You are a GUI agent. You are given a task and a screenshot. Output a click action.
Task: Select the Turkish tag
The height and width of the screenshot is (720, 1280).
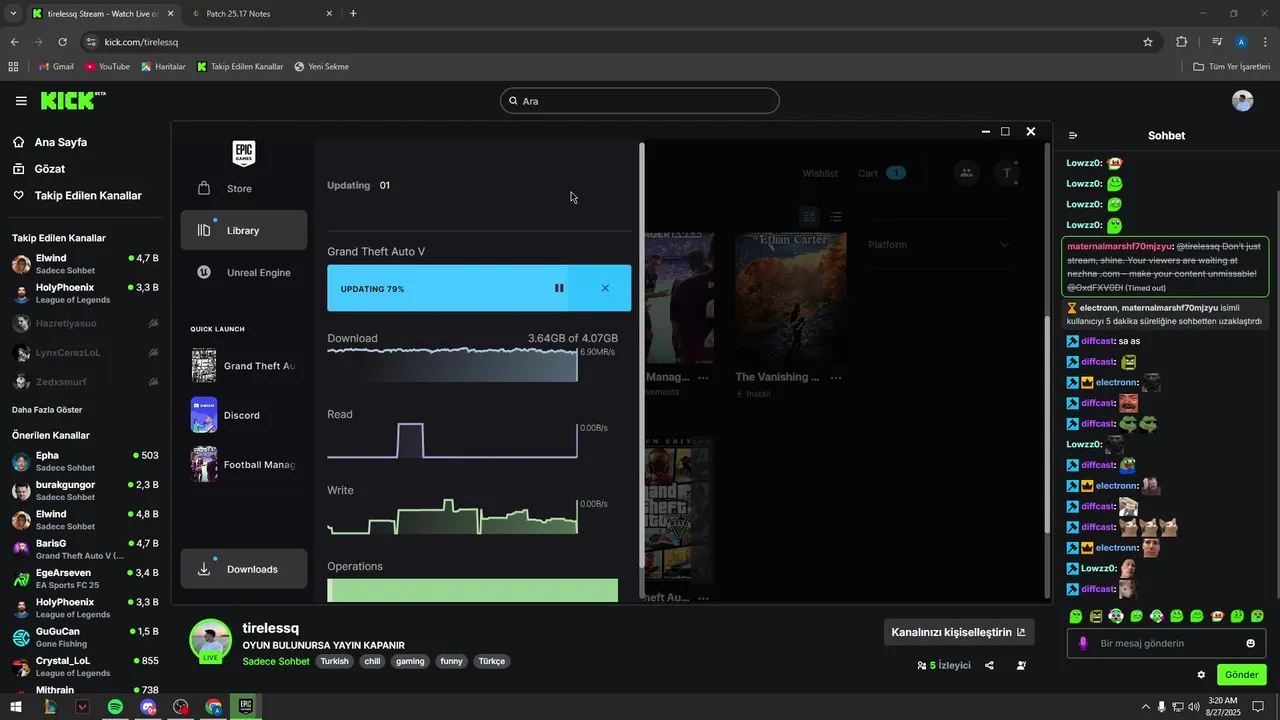pyautogui.click(x=335, y=661)
